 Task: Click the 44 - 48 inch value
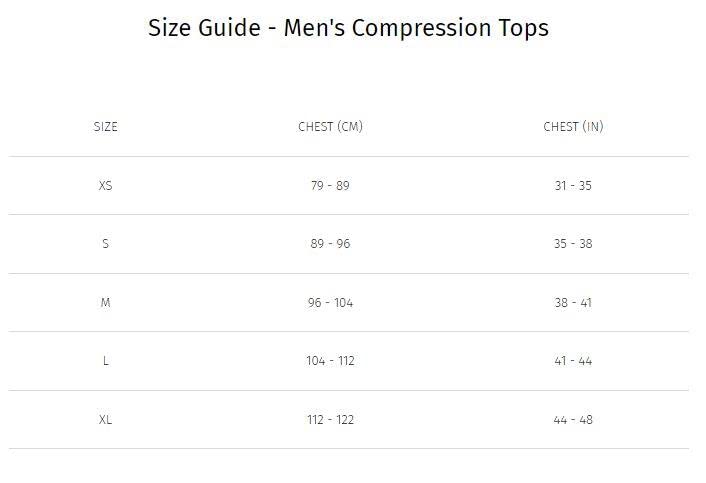pyautogui.click(x=573, y=420)
